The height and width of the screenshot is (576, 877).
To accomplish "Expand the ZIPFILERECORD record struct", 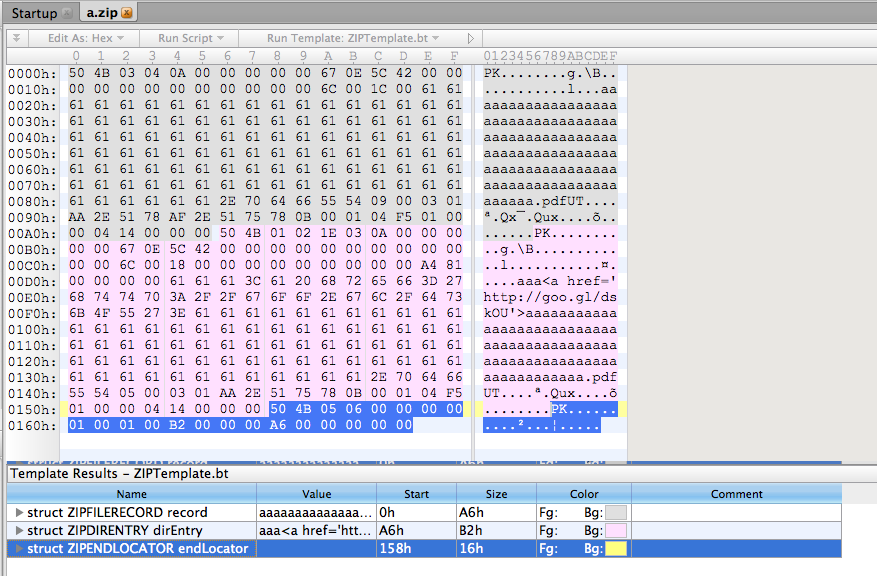I will coord(20,512).
